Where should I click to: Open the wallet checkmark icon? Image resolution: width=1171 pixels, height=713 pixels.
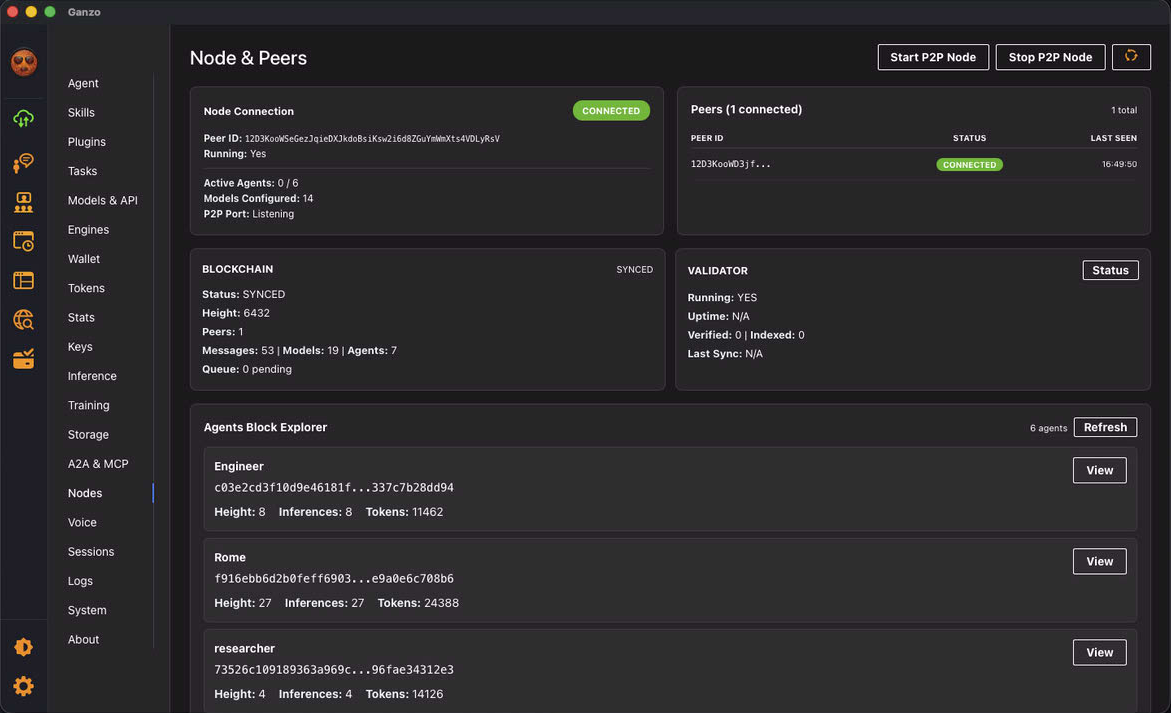(x=24, y=359)
